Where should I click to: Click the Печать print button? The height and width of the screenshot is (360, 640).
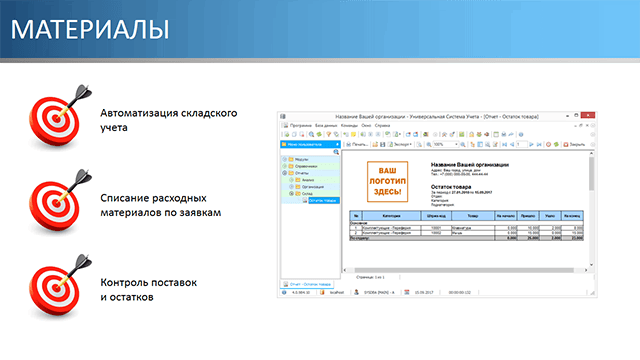click(x=357, y=144)
